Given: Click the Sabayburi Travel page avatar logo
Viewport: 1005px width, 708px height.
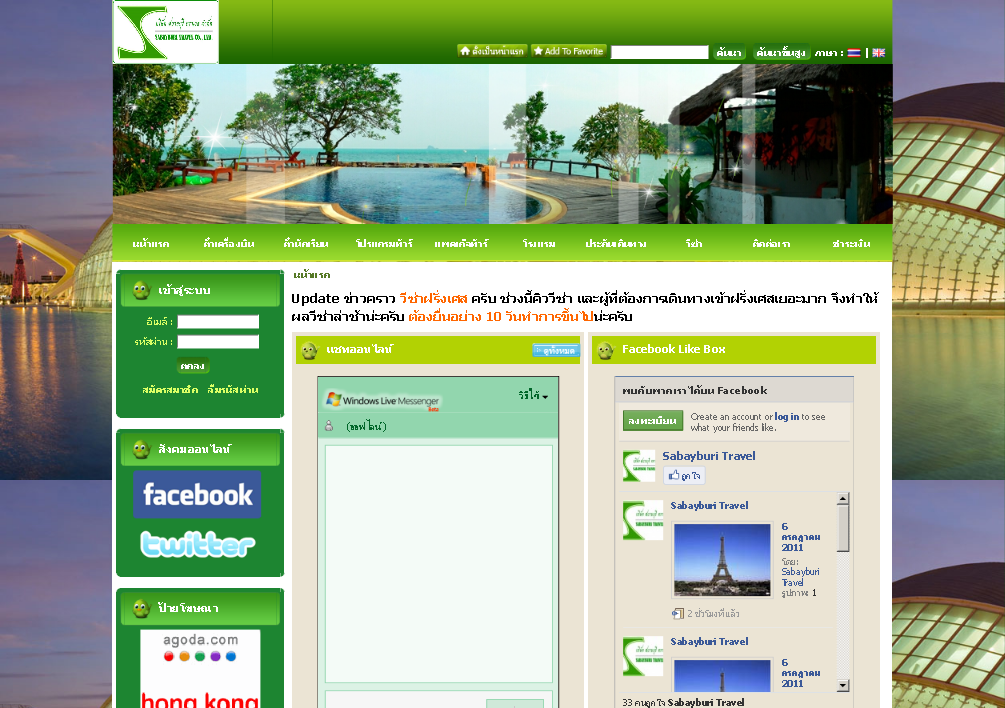Looking at the screenshot, I should coord(639,466).
